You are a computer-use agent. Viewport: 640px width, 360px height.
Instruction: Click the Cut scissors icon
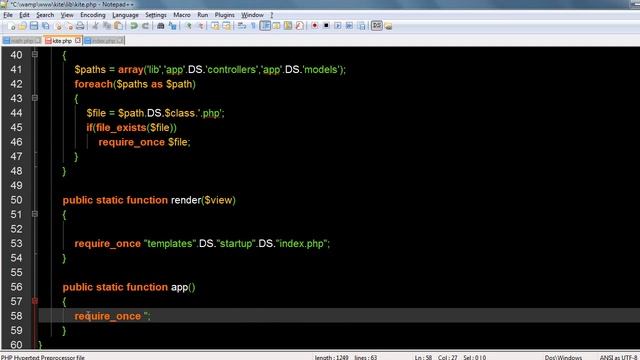click(95, 26)
